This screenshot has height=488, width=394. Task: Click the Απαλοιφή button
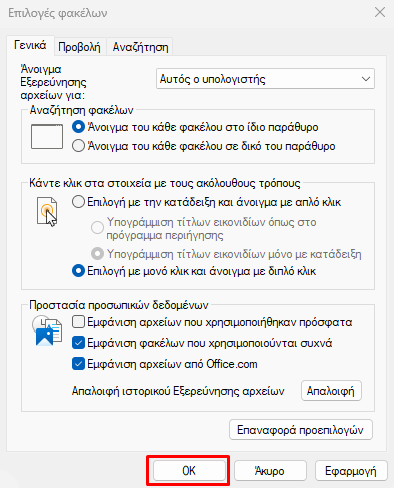[331, 391]
